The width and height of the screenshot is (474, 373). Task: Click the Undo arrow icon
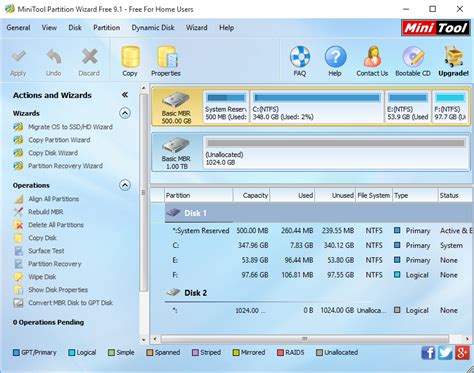(54, 57)
